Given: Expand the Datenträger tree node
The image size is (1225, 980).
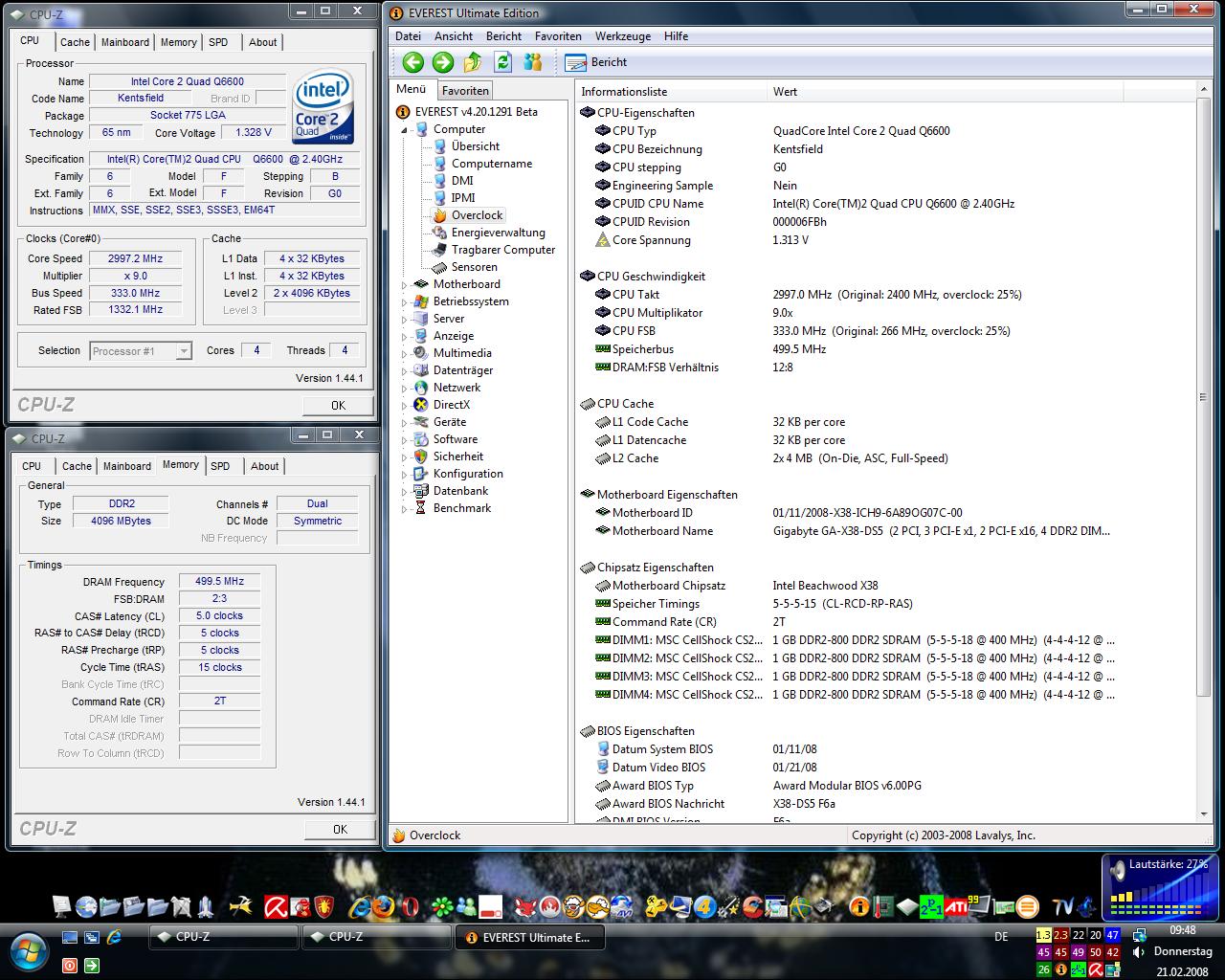Looking at the screenshot, I should coord(404,370).
